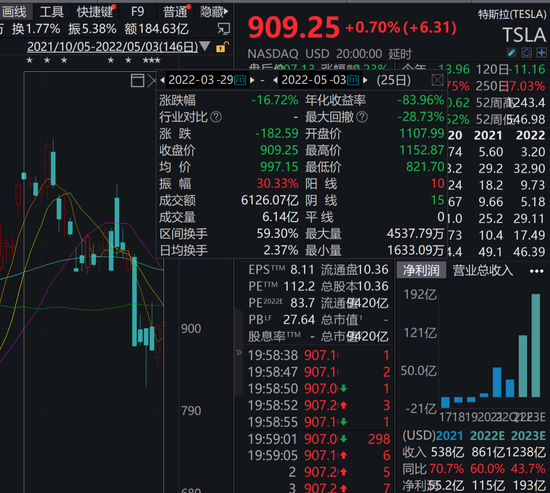This screenshot has width=550, height=493.
Task: Click the TSLA ticker symbol
Action: [524, 35]
